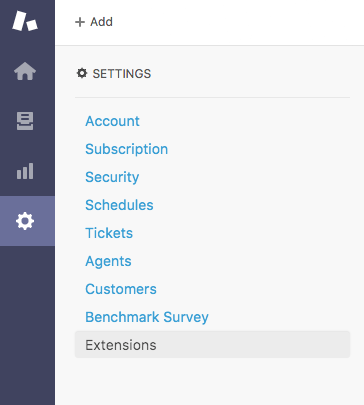Click the app logo in the sidebar
The image size is (364, 405).
click(x=25, y=21)
